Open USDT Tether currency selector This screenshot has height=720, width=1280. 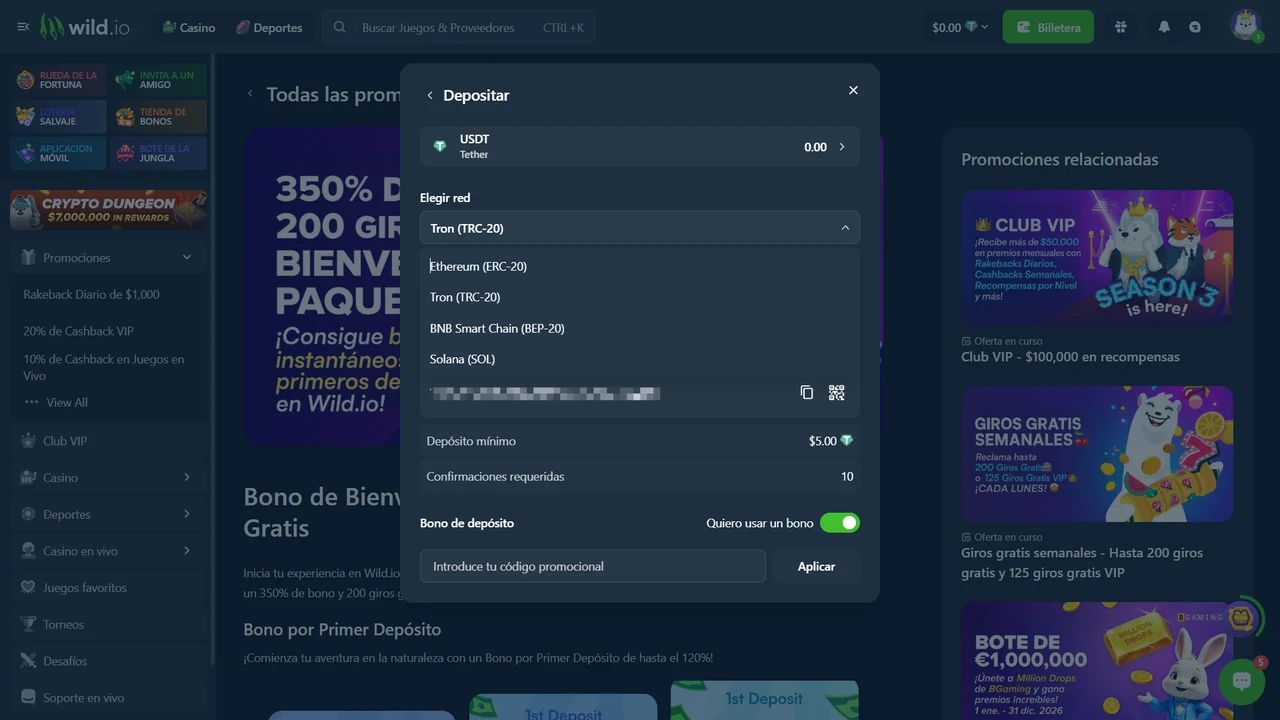[x=640, y=146]
